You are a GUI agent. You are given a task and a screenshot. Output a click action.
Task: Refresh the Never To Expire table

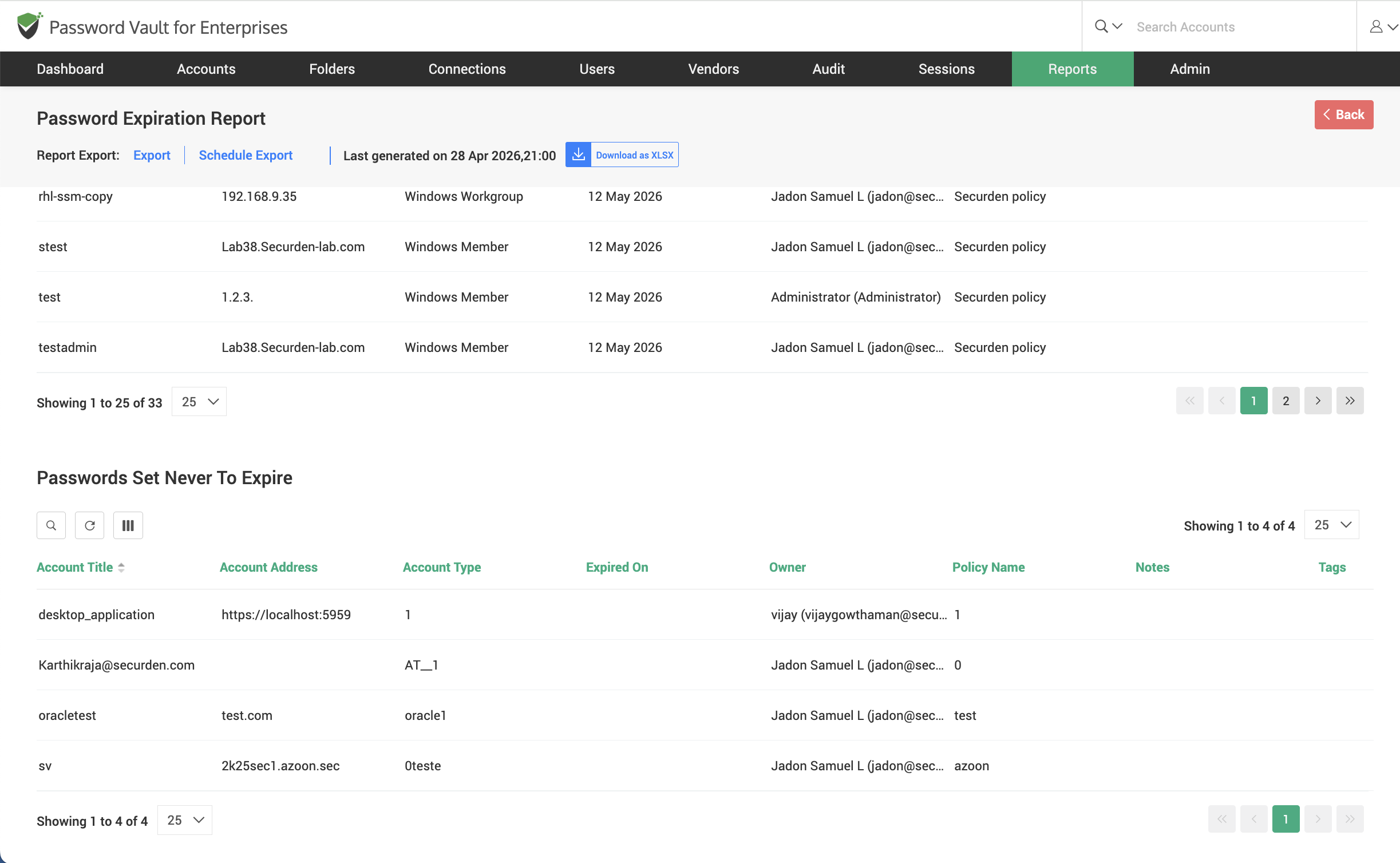(x=90, y=525)
